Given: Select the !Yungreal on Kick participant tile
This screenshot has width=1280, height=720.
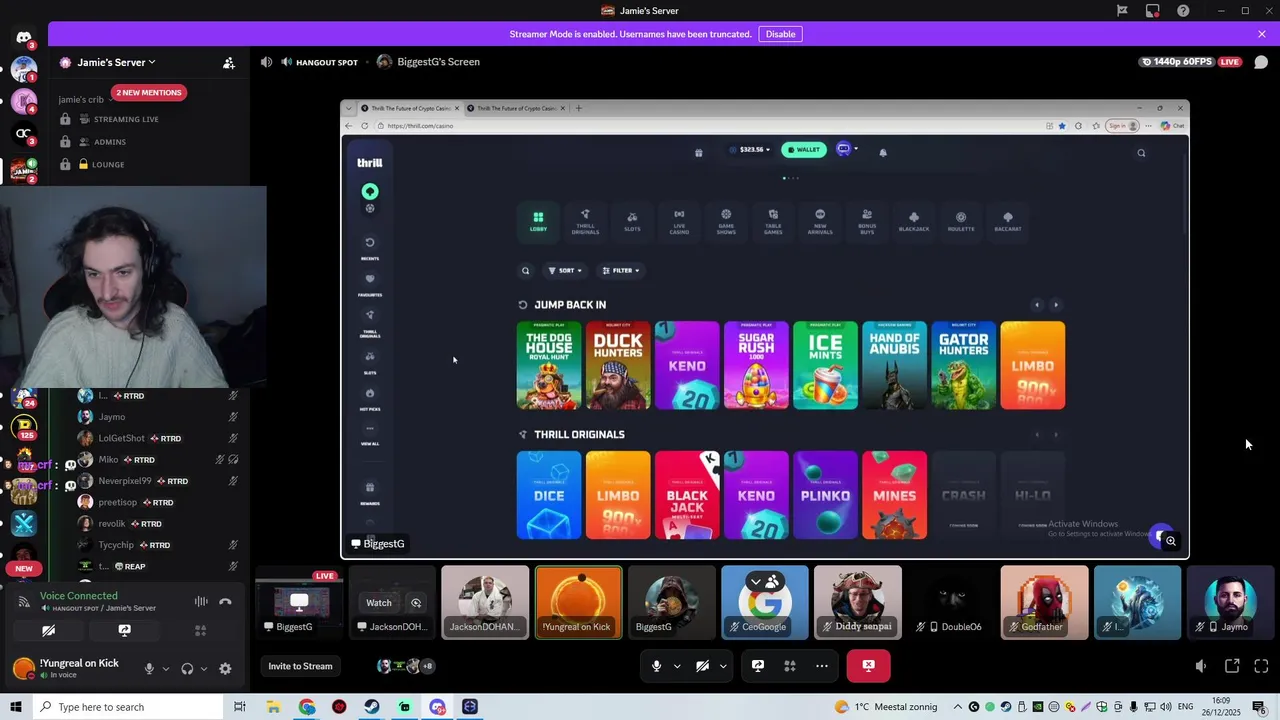Looking at the screenshot, I should pyautogui.click(x=579, y=603).
